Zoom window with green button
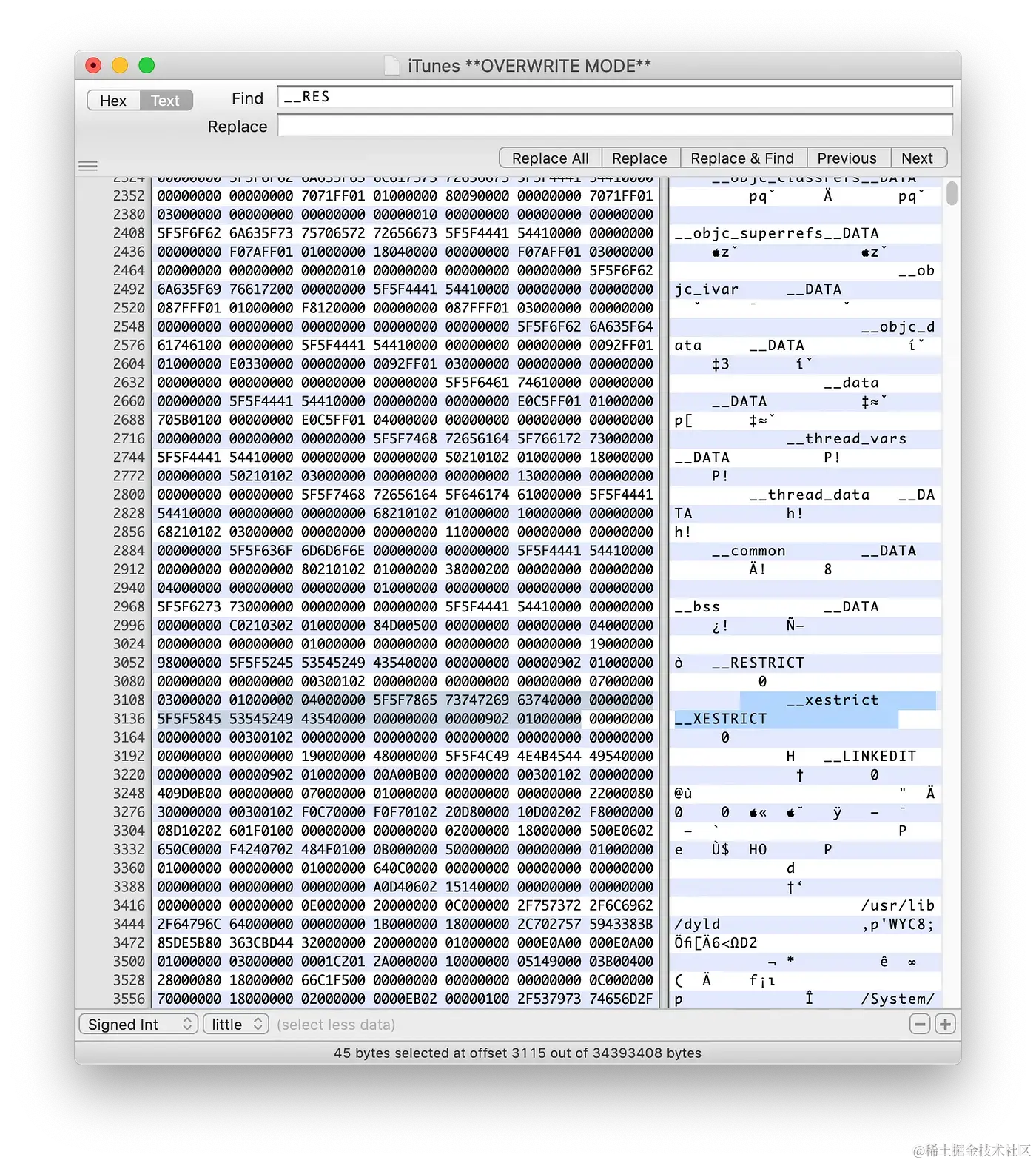The image size is (1036, 1163). tap(147, 65)
